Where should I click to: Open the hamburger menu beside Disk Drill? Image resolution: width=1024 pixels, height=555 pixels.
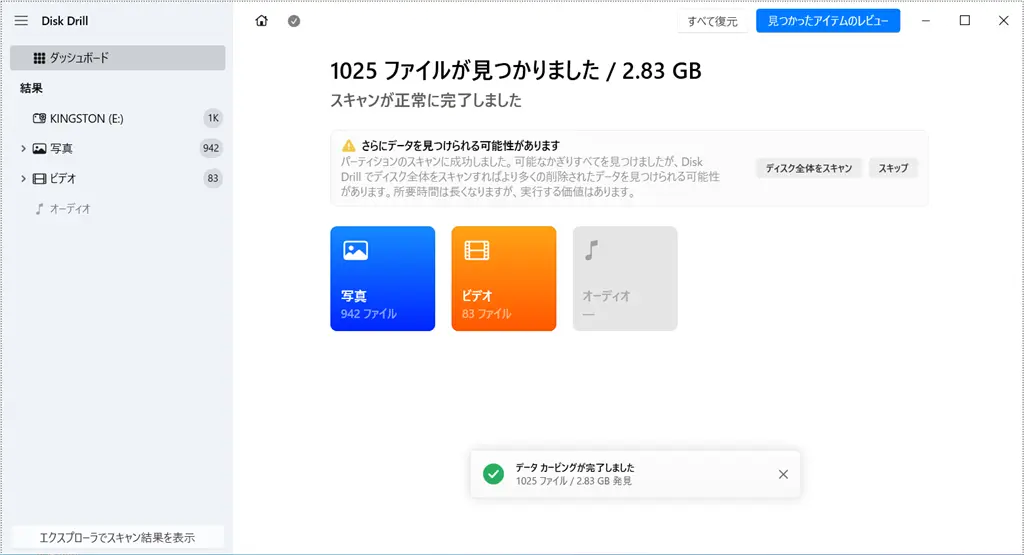pos(21,21)
